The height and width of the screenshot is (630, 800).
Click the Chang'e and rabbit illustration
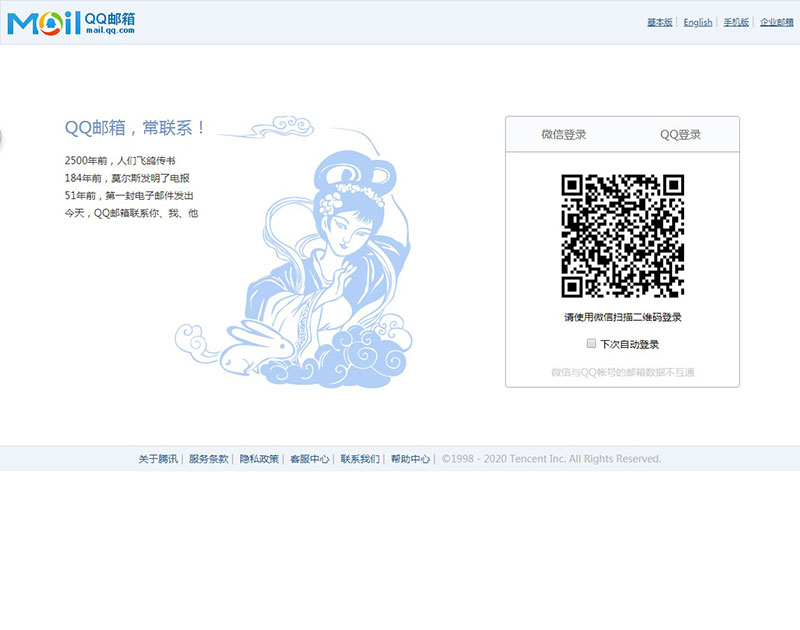coord(294,253)
